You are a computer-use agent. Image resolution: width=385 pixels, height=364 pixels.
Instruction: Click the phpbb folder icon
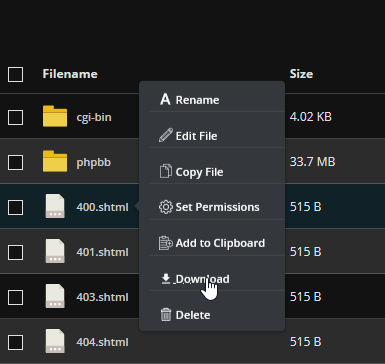(x=55, y=161)
